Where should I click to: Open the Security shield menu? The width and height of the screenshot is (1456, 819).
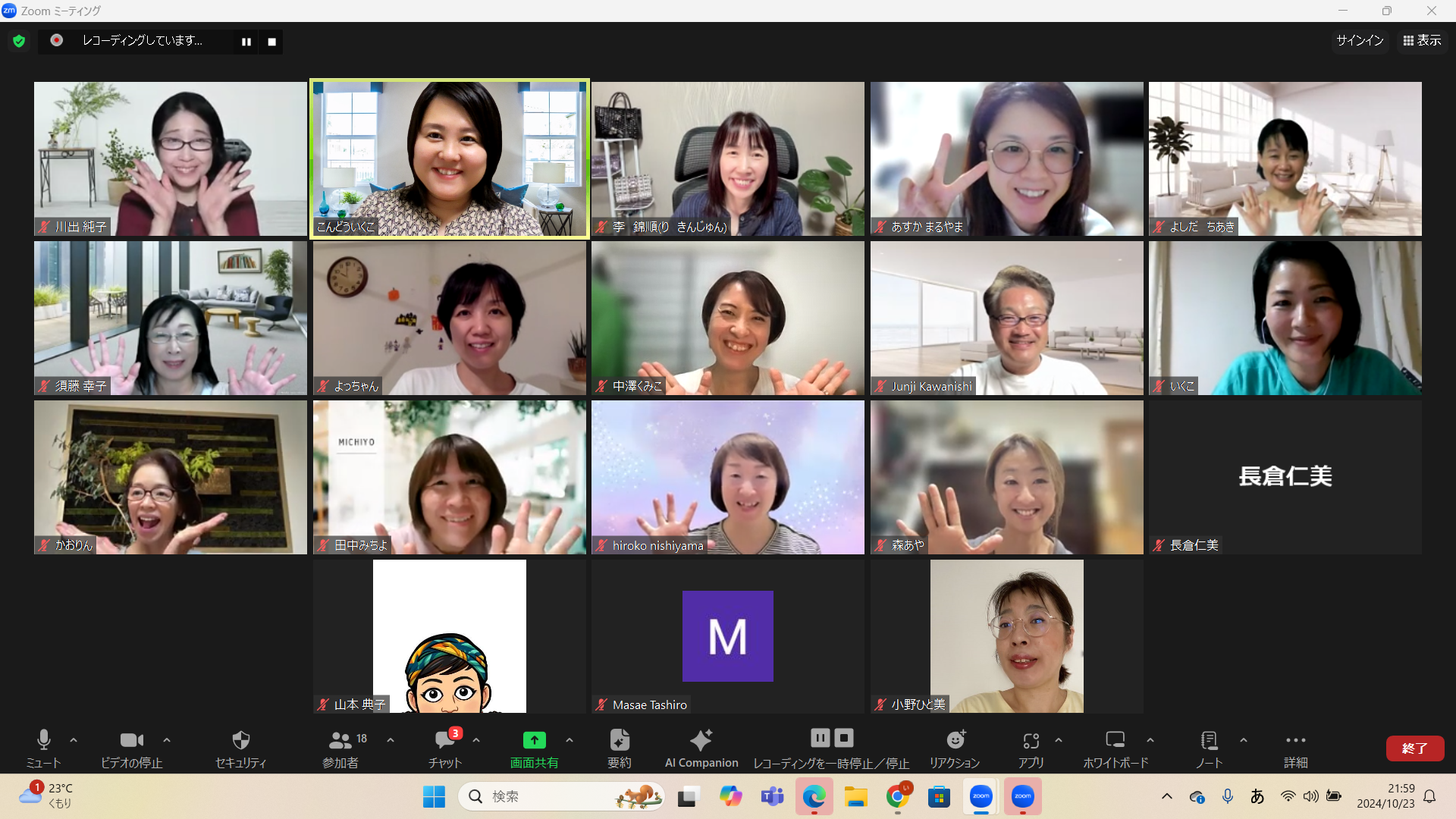coord(240,748)
